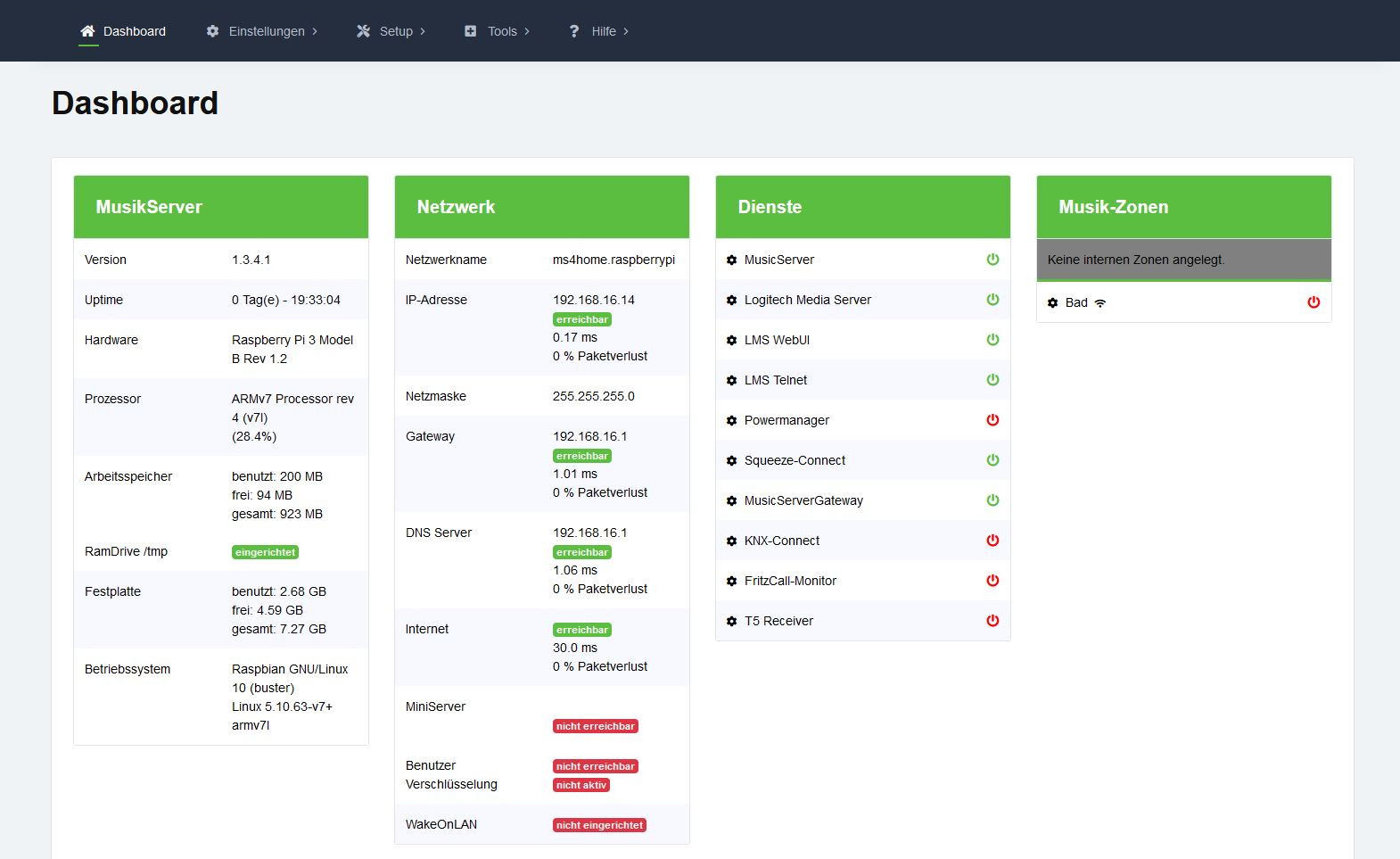Image resolution: width=1400 pixels, height=859 pixels.
Task: Select the Dashboard tab in navigation
Action: point(123,31)
